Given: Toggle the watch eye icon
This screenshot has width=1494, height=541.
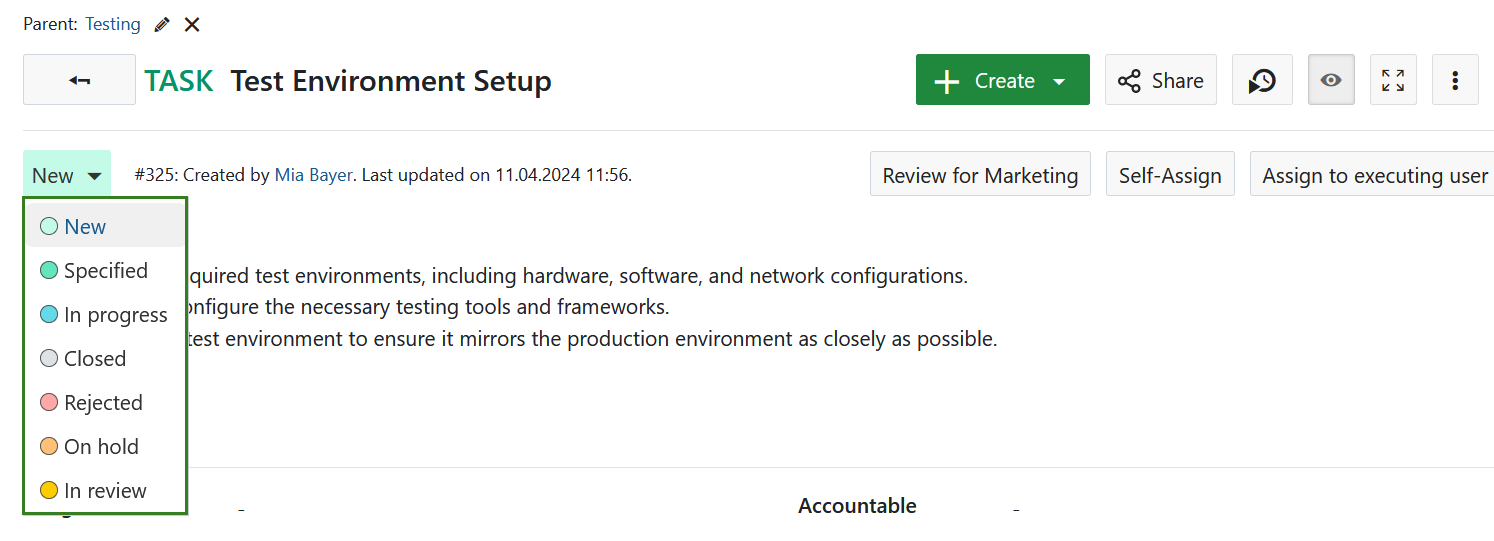Looking at the screenshot, I should click(1331, 80).
